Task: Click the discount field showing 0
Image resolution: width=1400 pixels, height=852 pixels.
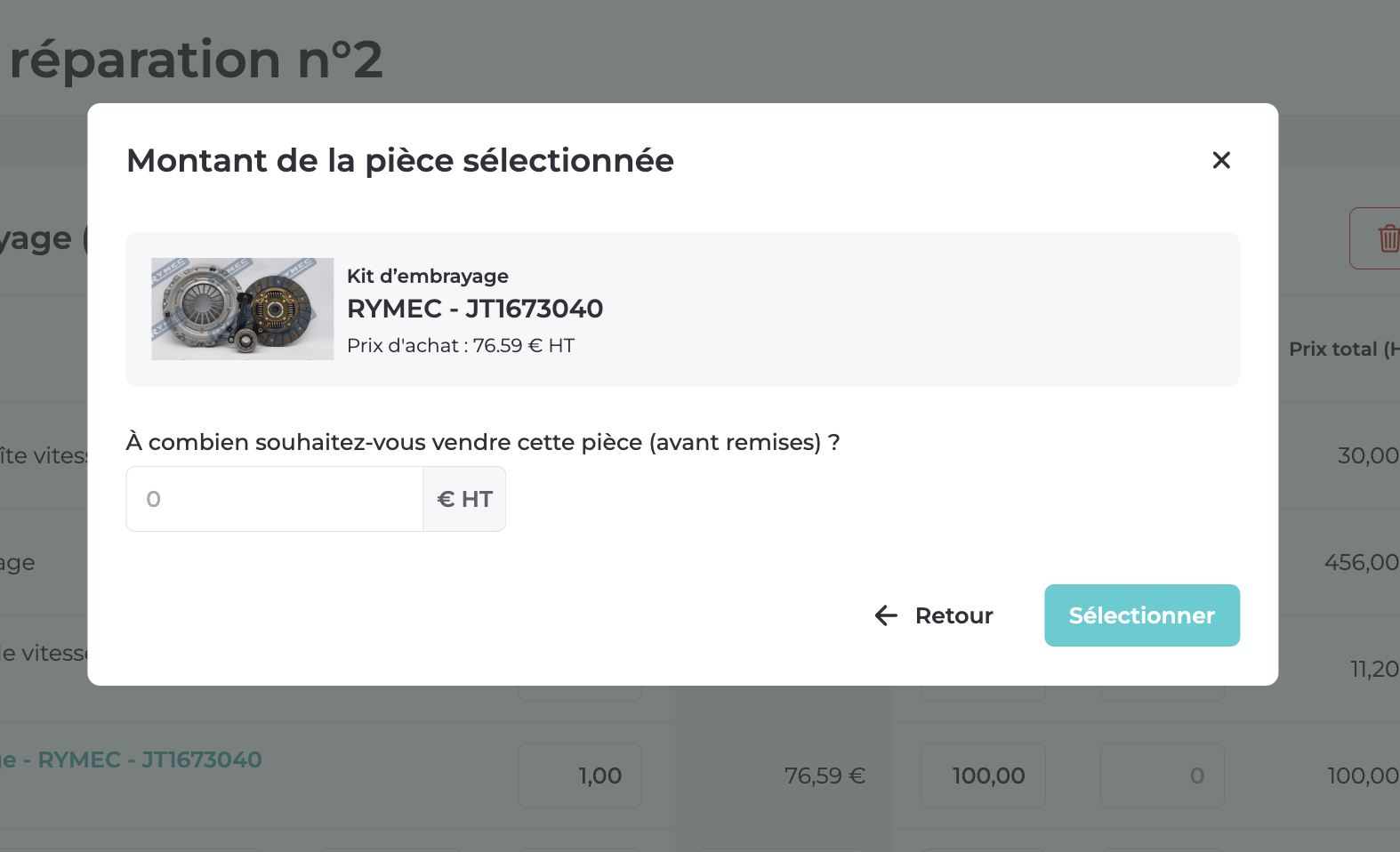Action: [1163, 776]
